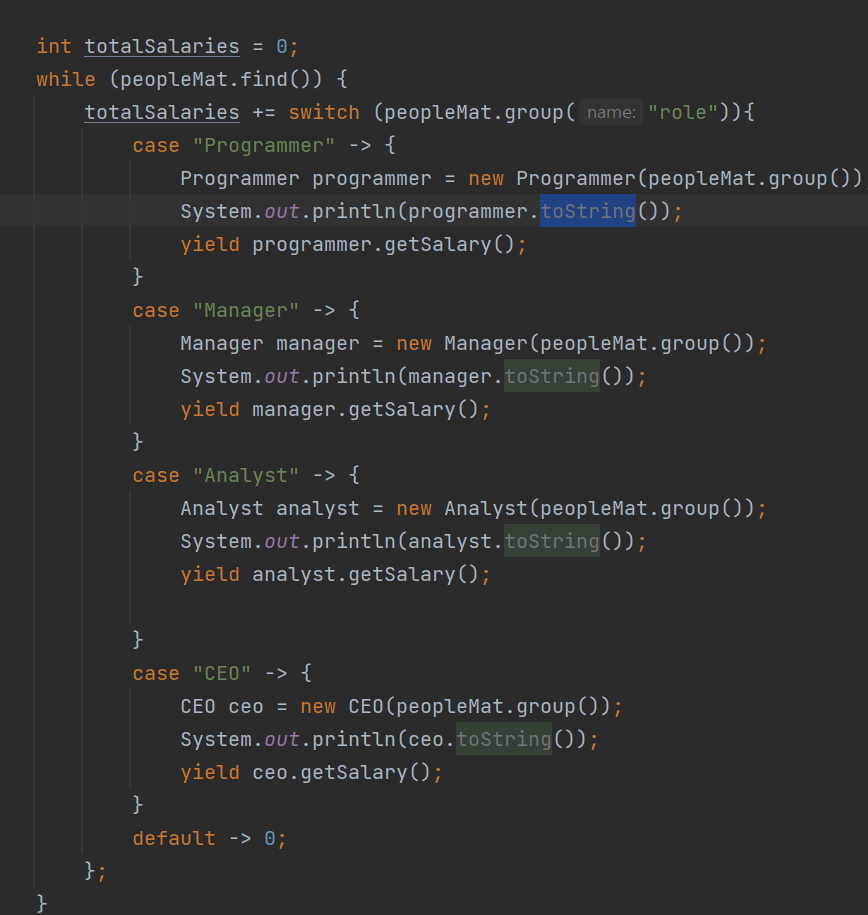The image size is (868, 915).
Task: Click 'new' before the CEO constructor
Action: point(318,706)
